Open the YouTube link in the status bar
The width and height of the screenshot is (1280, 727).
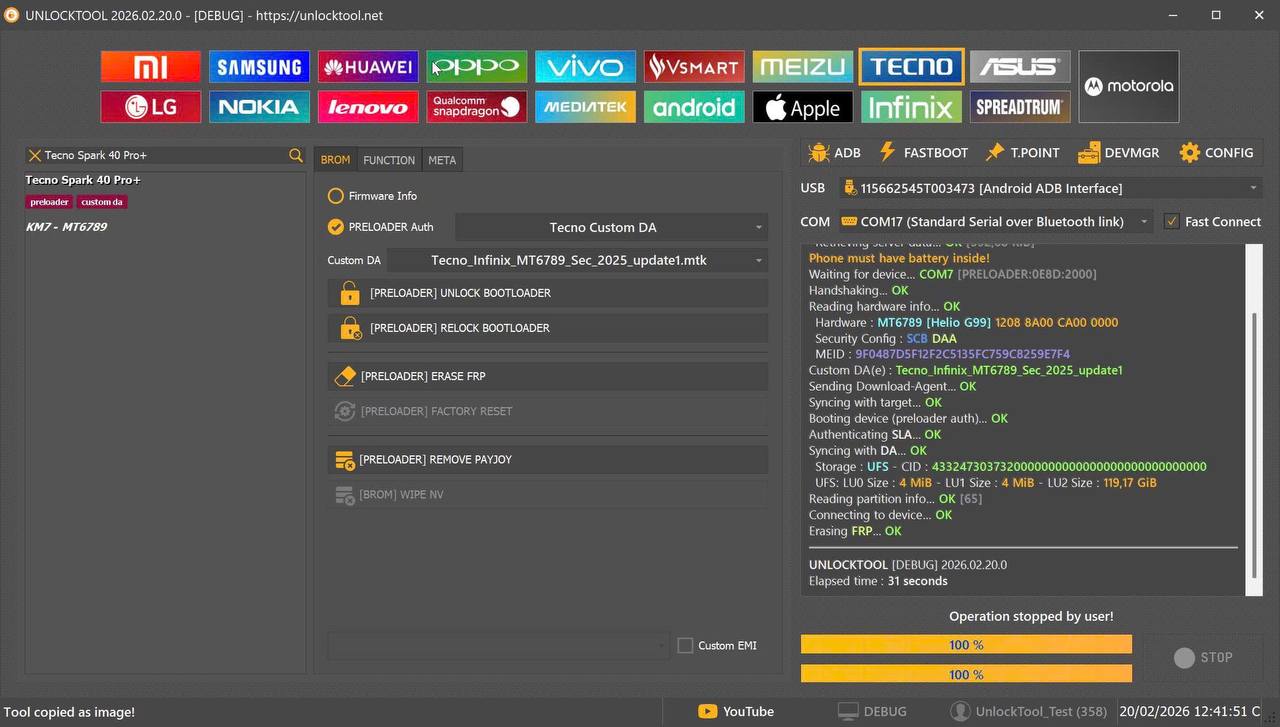point(736,711)
